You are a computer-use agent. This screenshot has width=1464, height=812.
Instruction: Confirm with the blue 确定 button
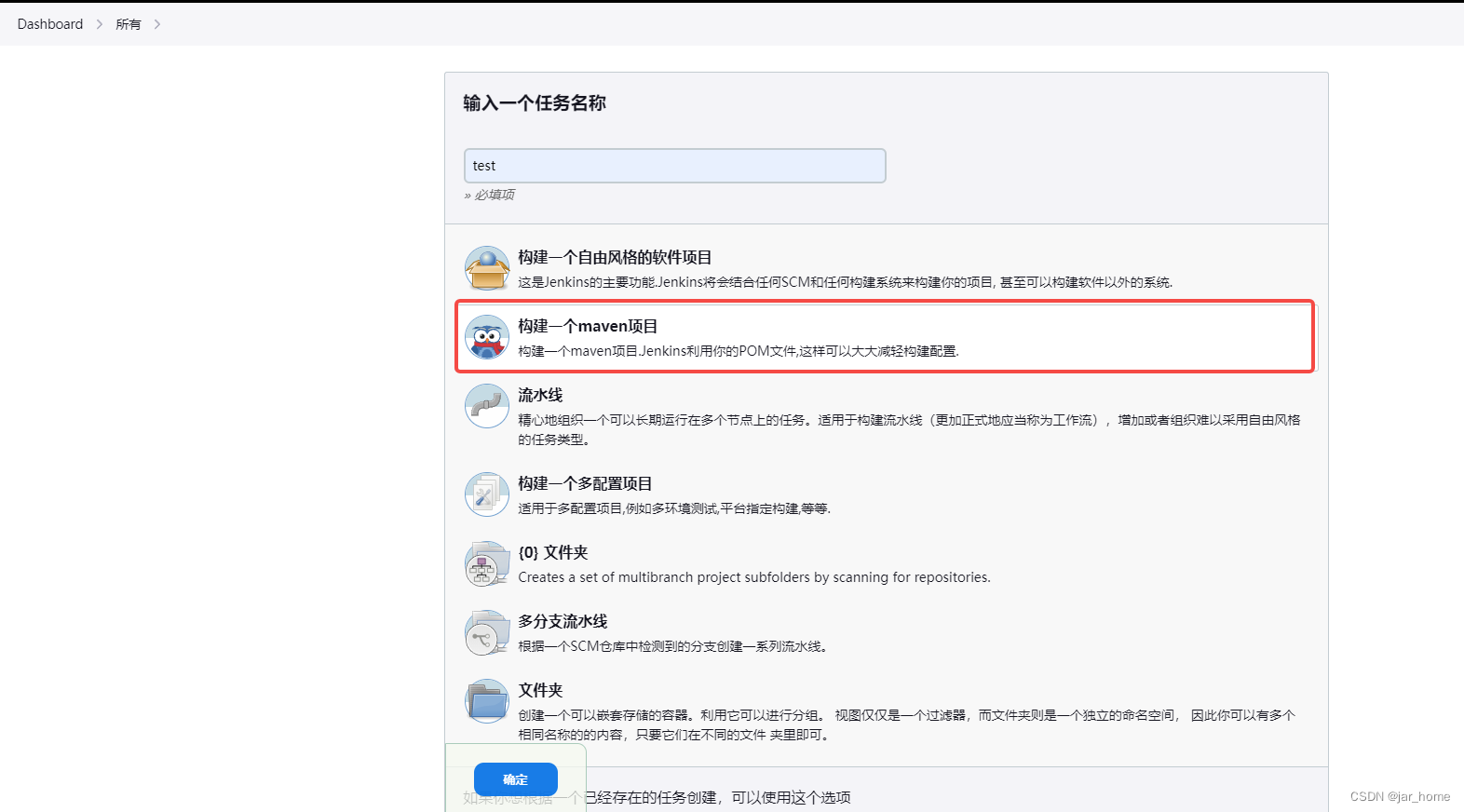click(516, 779)
